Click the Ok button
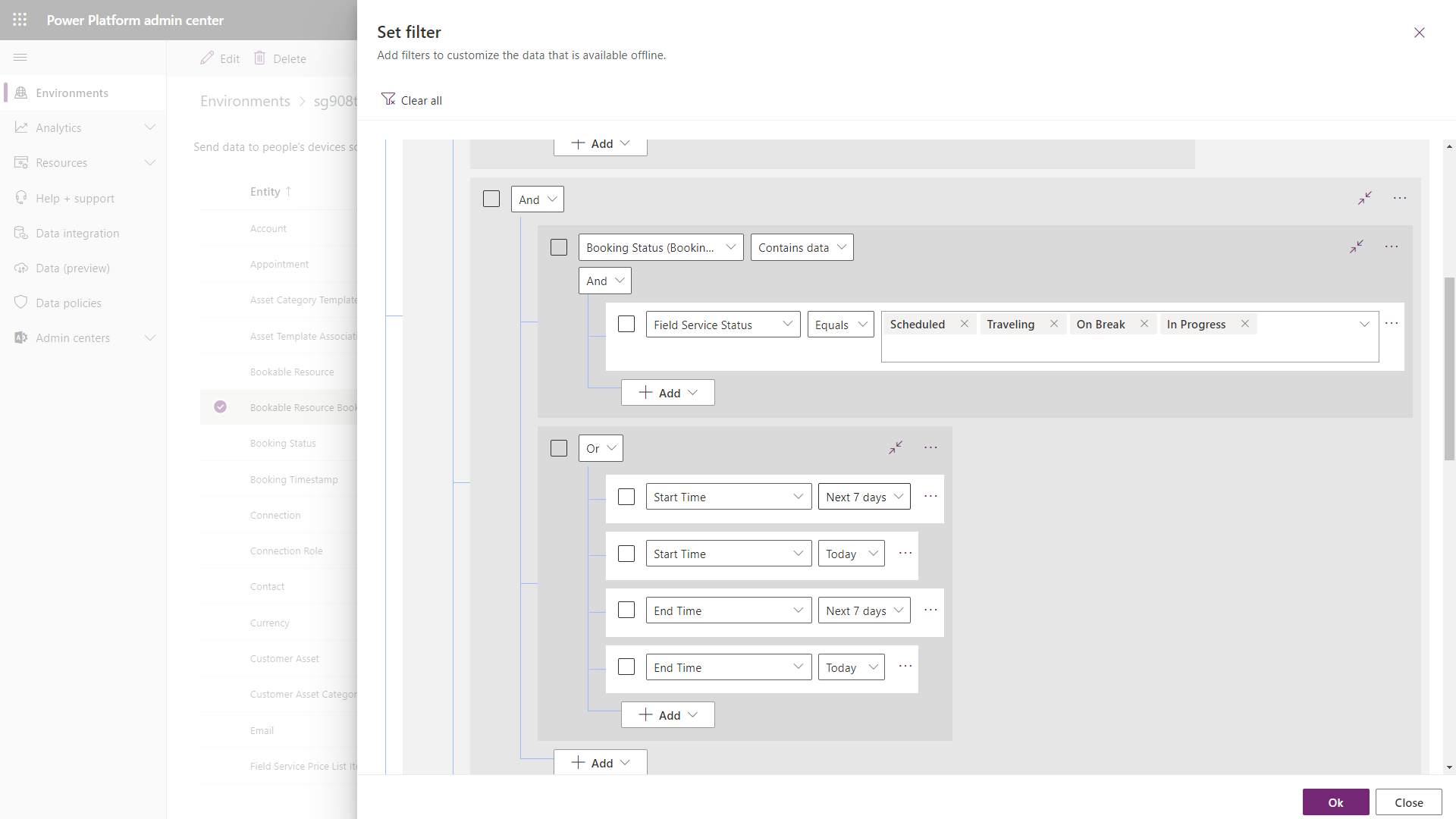This screenshot has width=1456, height=819. coord(1335,802)
